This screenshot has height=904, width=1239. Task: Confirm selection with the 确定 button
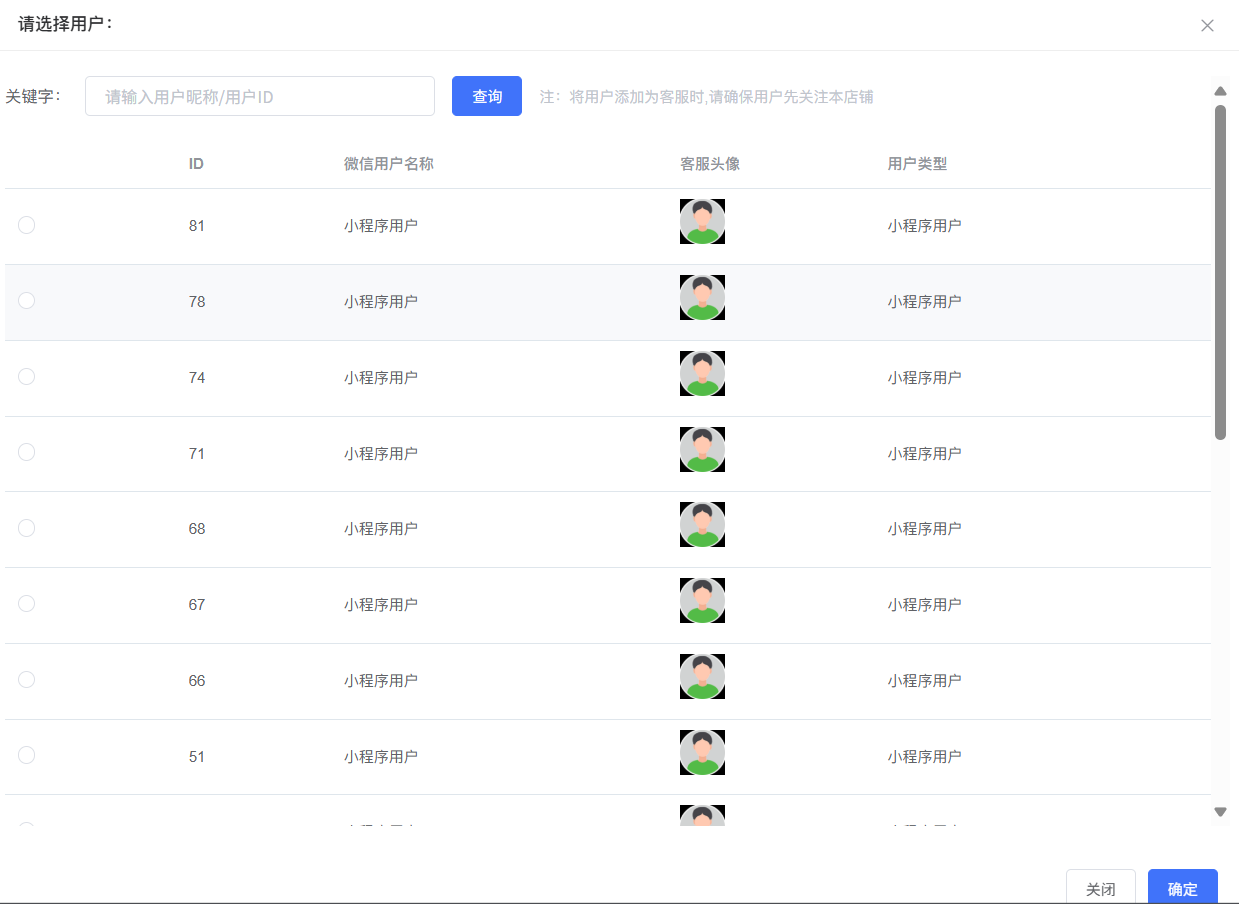coord(1183,887)
